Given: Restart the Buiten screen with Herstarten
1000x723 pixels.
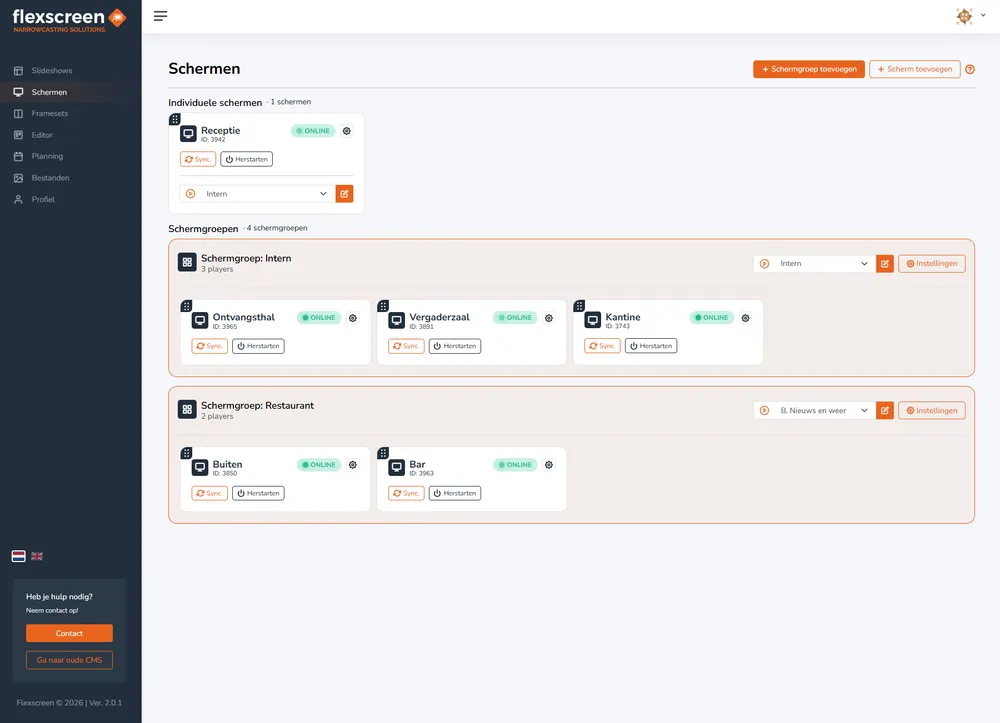Looking at the screenshot, I should (258, 493).
